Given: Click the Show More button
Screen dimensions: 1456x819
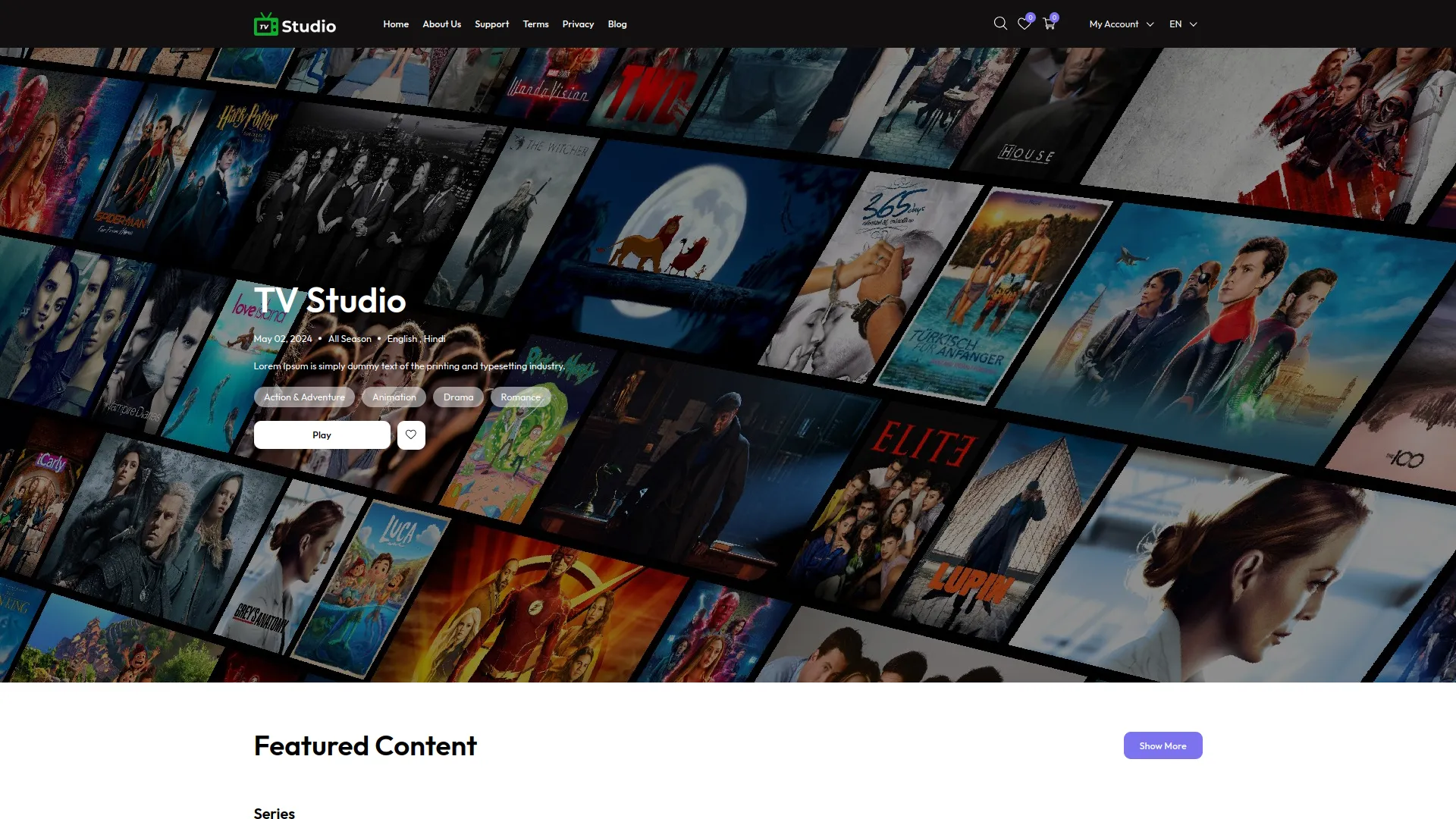Looking at the screenshot, I should 1163,745.
